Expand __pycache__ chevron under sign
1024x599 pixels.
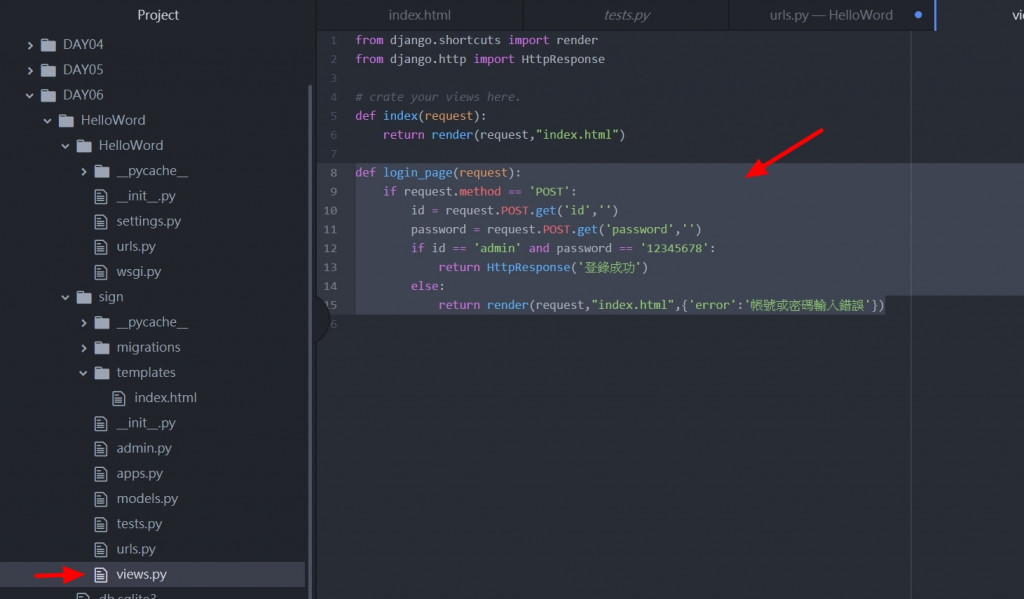(84, 323)
